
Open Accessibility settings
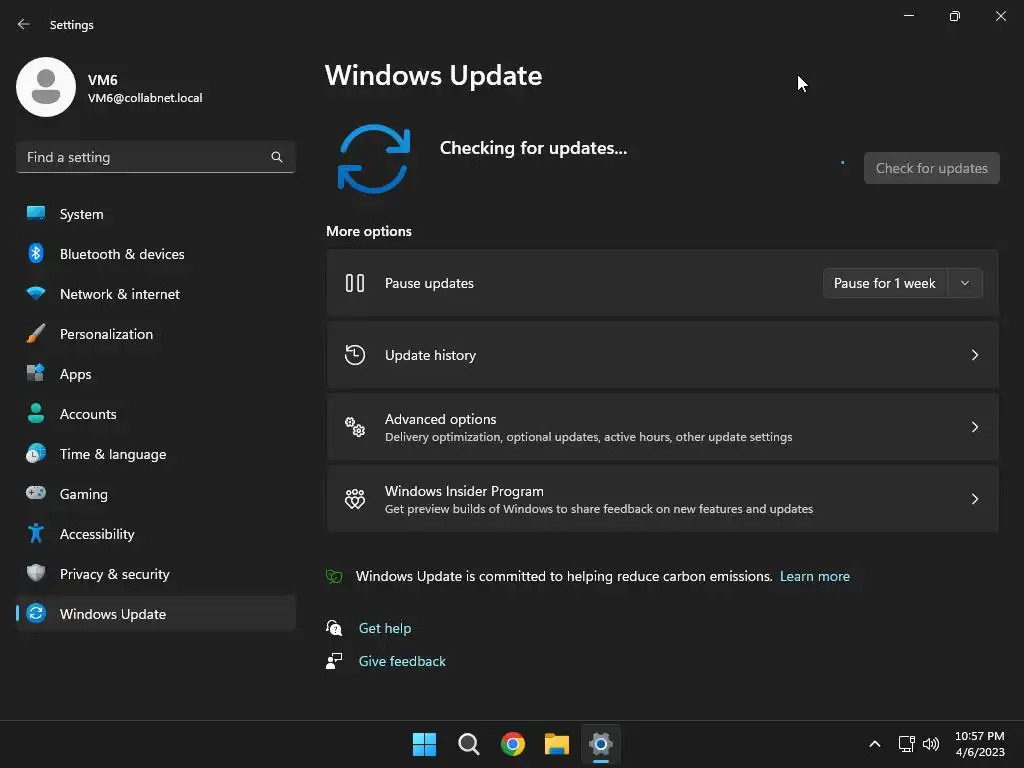tap(155, 534)
